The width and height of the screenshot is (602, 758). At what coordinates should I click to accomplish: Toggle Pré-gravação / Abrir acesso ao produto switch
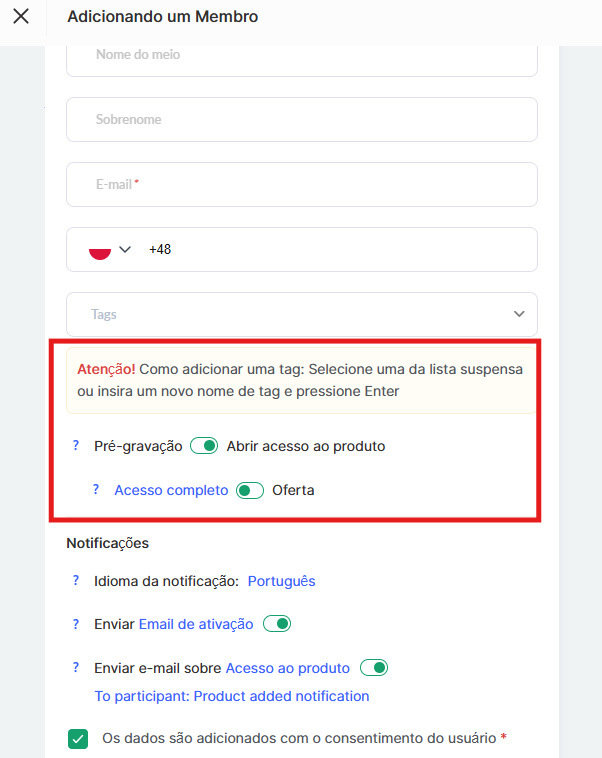point(204,446)
